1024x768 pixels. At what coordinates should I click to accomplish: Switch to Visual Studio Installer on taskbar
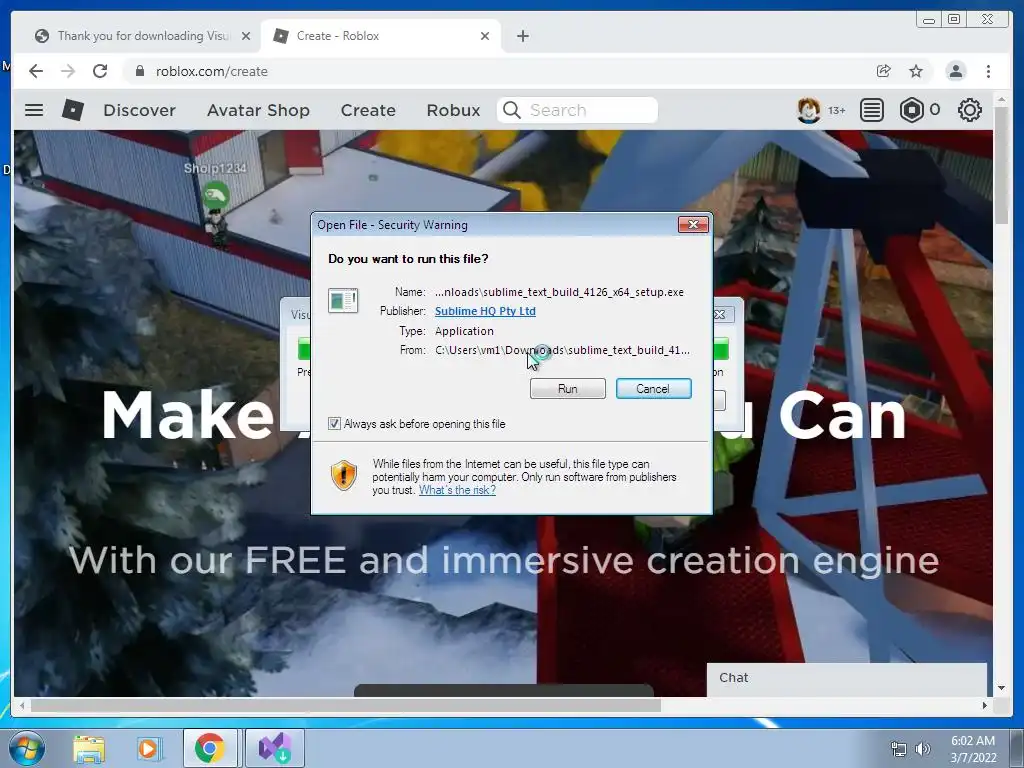pyautogui.click(x=275, y=748)
